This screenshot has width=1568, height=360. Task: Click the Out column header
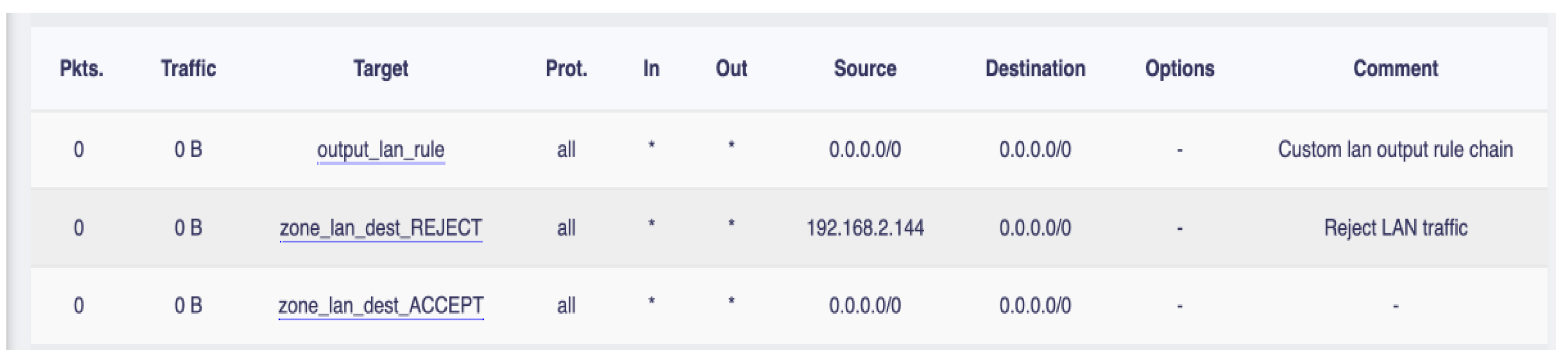(x=731, y=68)
